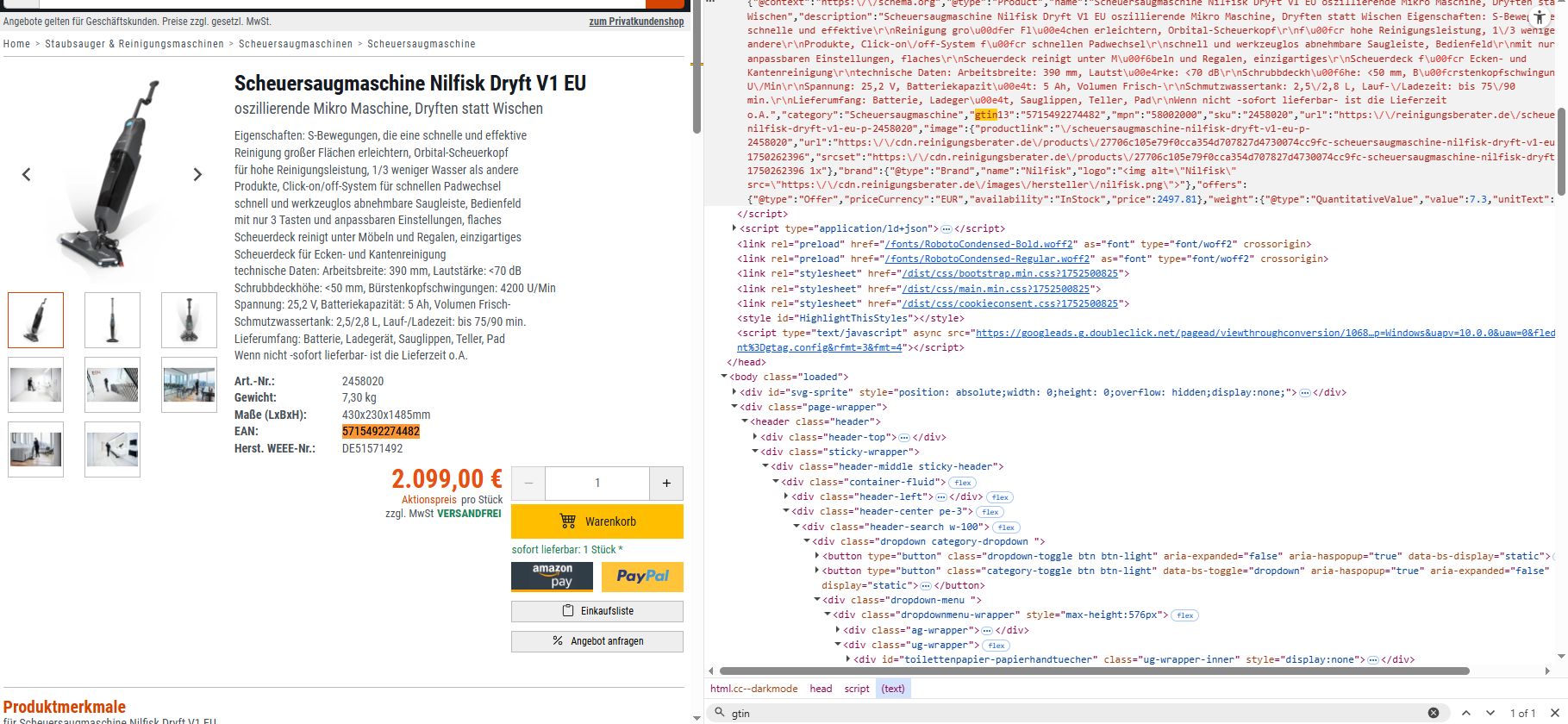This screenshot has height=724, width=1568.
Task: Select the middle thumbnail in second row
Action: 112,384
